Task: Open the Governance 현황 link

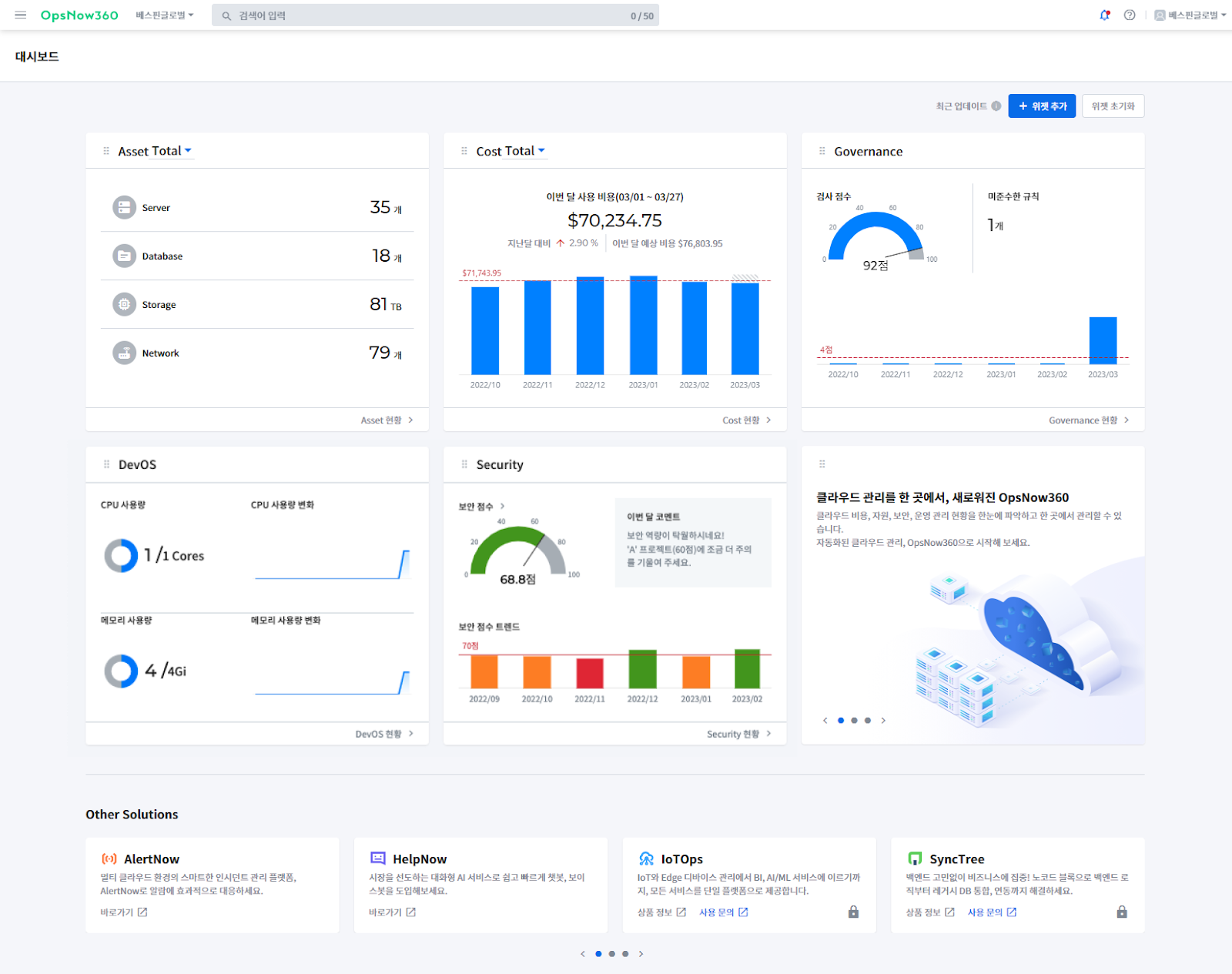Action: 1089,420
